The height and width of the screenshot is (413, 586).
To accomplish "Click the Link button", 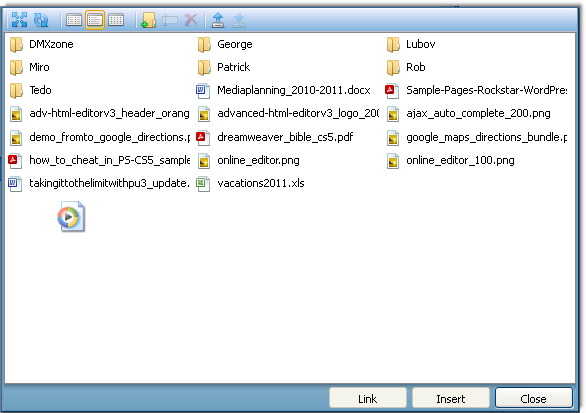I will (x=367, y=398).
